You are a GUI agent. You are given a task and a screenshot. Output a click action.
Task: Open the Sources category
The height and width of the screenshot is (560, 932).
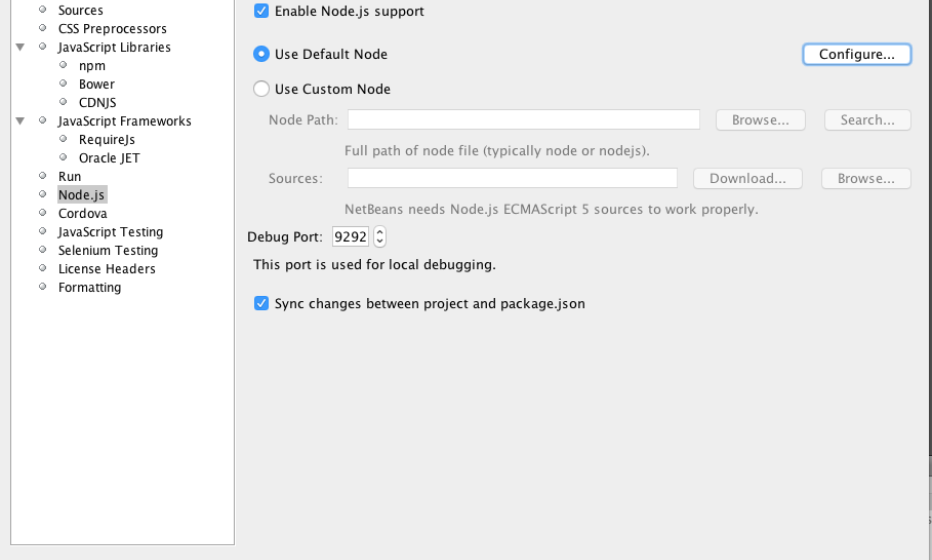(x=80, y=11)
